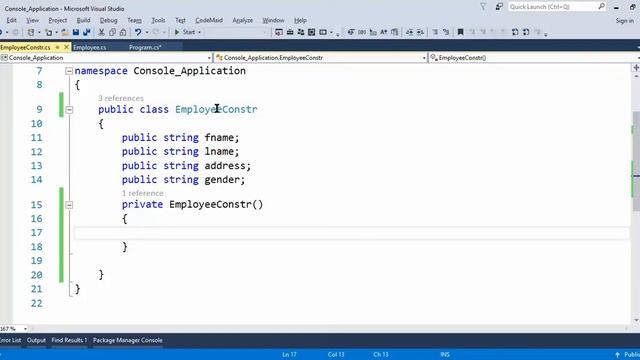Toggle a bookmark with the bookmark icon

point(460,32)
